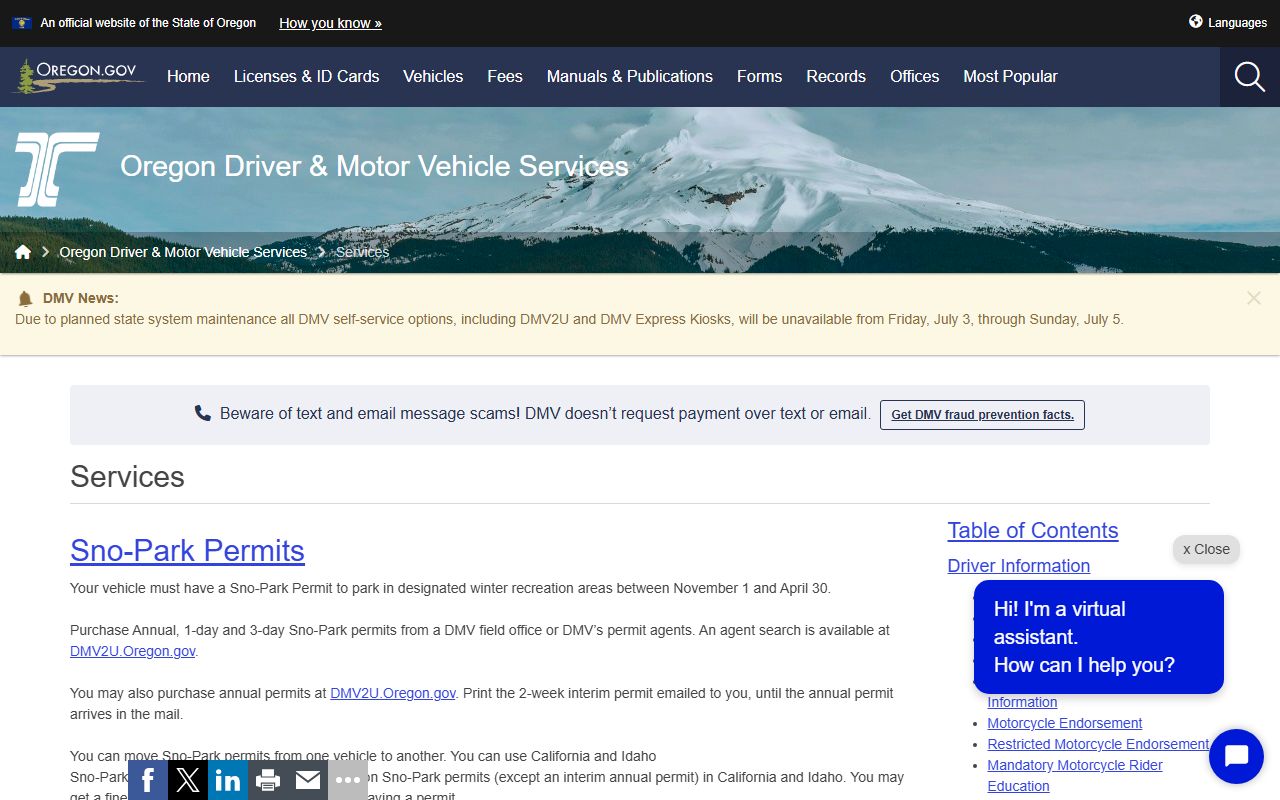Viewport: 1280px width, 800px height.
Task: Click the 'Oregon Driver & Motor Vehicle Services' banner title
Action: pyautogui.click(x=374, y=166)
